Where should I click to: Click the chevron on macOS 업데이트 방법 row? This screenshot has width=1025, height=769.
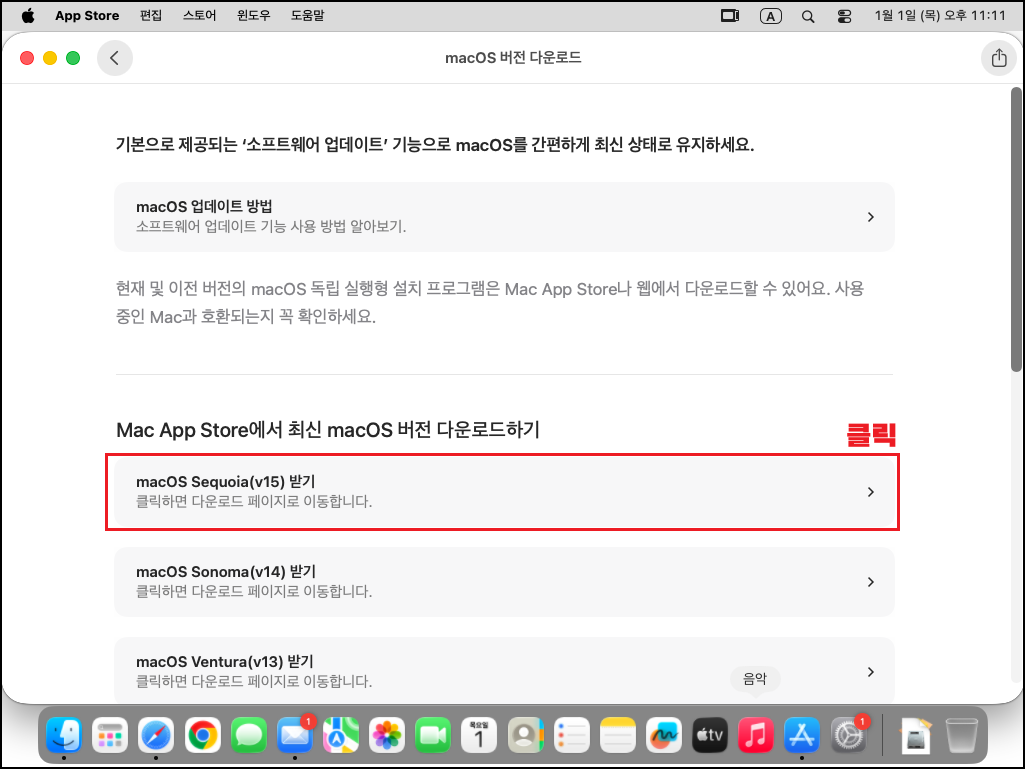871,217
